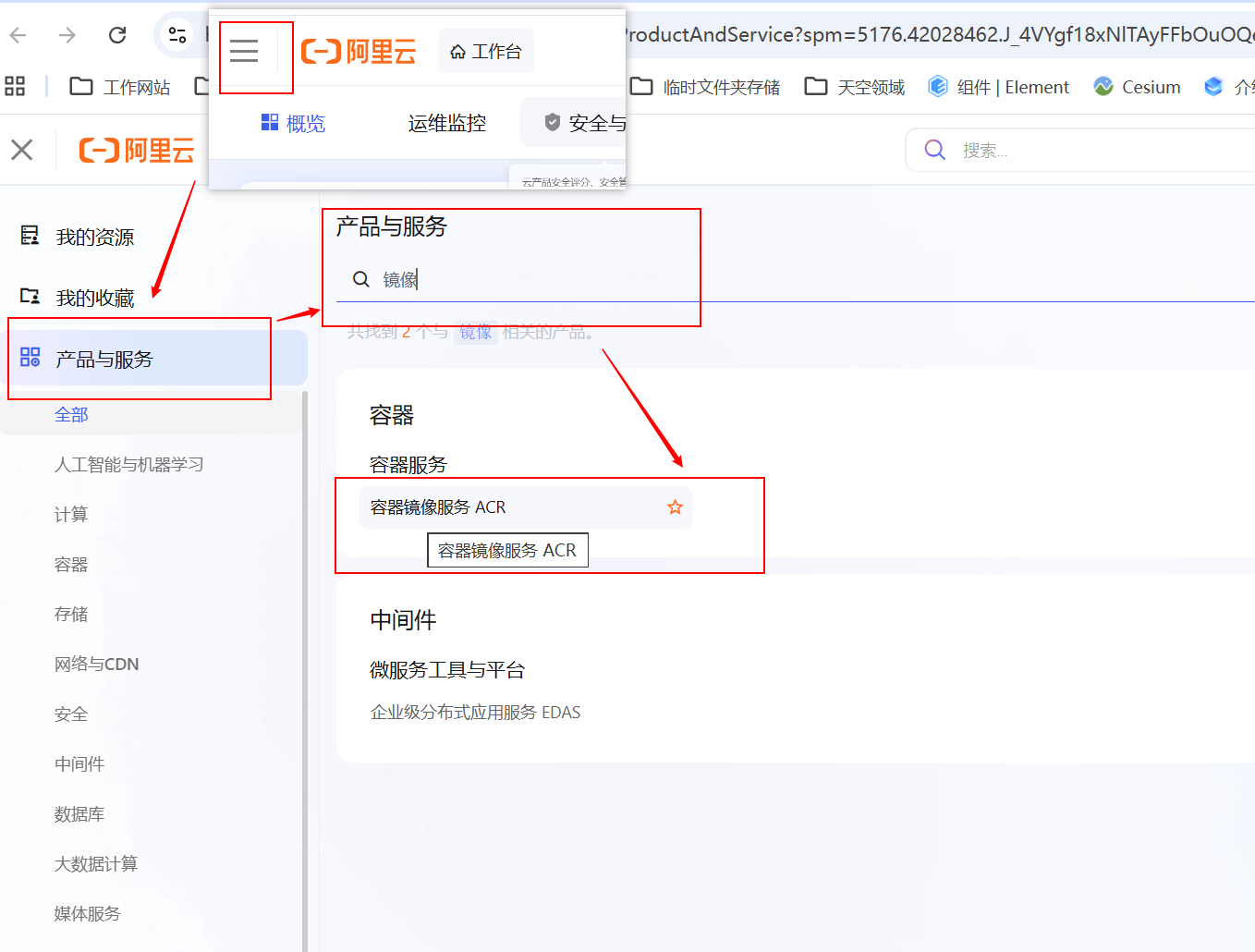This screenshot has height=952, width=1255.
Task: Click the 产品与服务 grid icon
Action: click(30, 358)
